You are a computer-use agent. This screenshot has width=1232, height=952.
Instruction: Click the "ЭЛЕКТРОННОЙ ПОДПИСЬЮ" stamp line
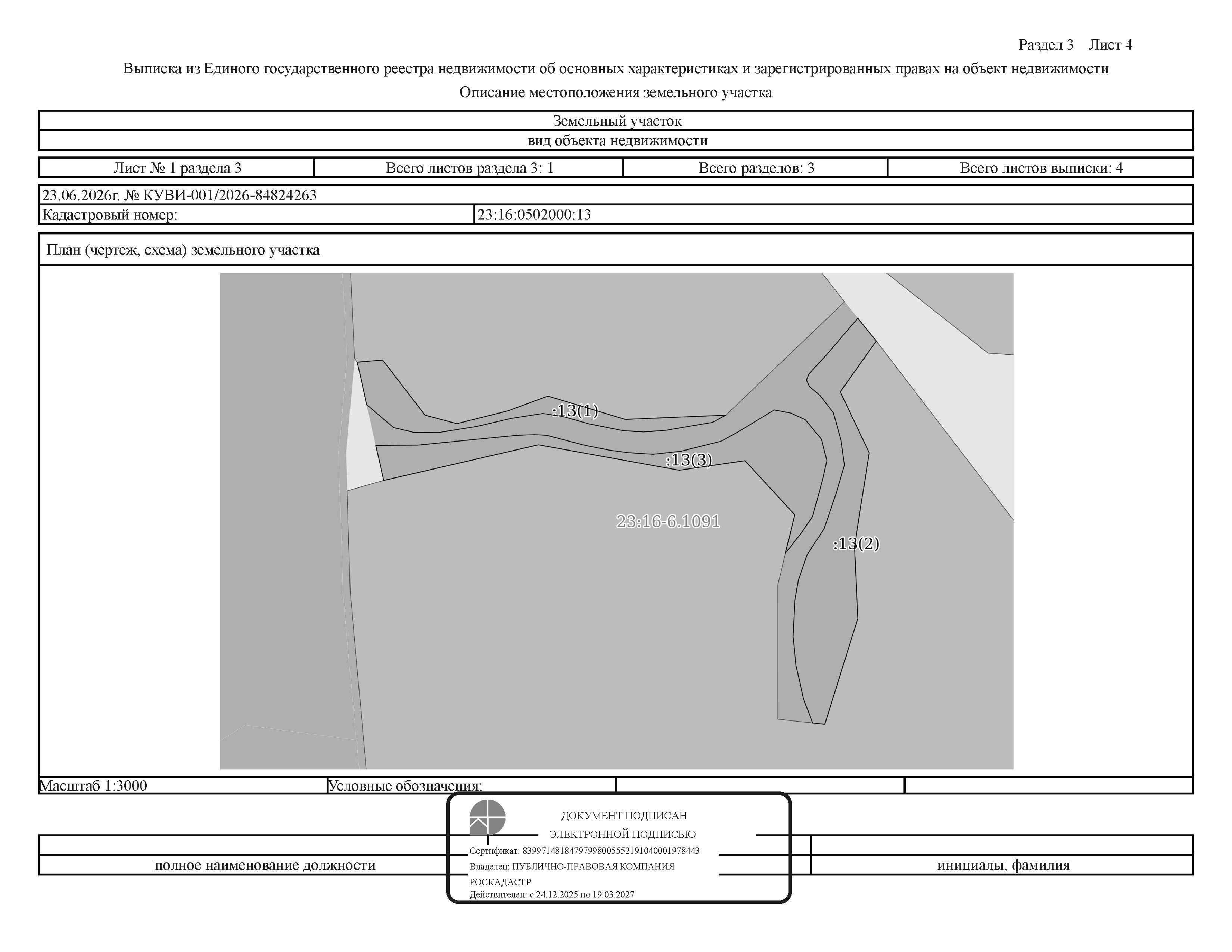click(622, 834)
